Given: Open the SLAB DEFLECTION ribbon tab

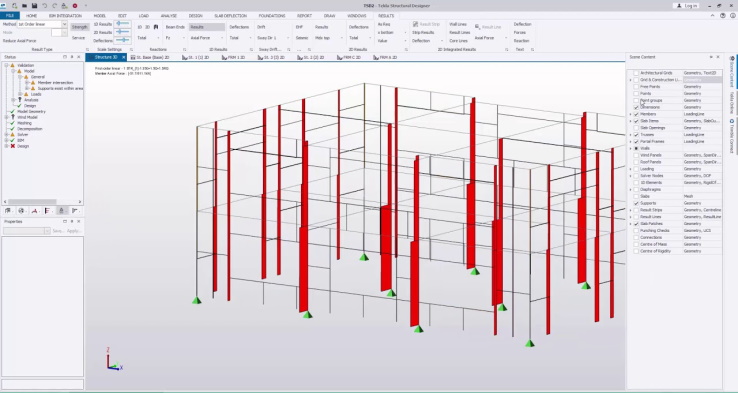Looking at the screenshot, I should pos(230,16).
